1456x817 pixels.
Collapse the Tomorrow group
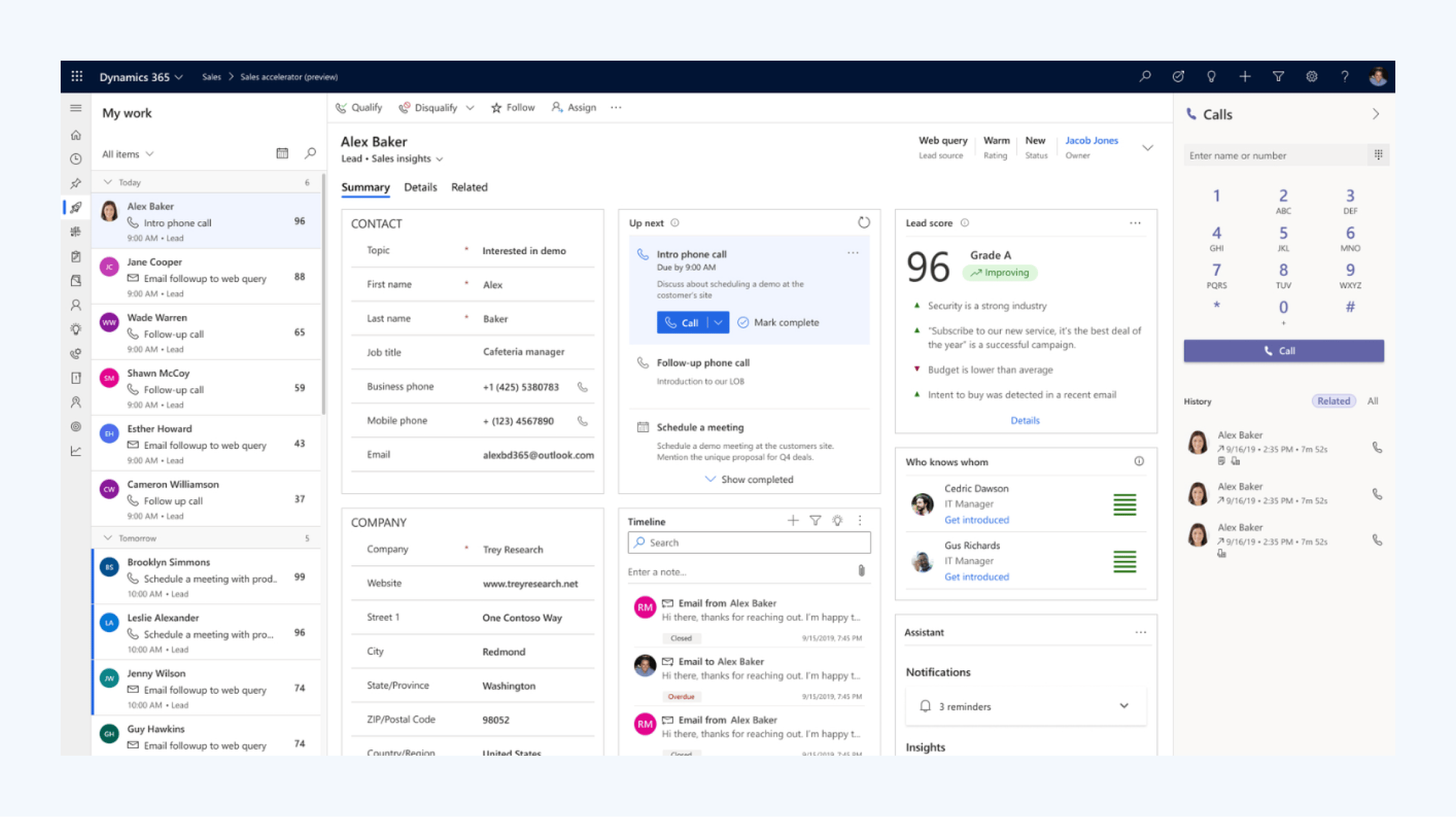click(x=107, y=538)
